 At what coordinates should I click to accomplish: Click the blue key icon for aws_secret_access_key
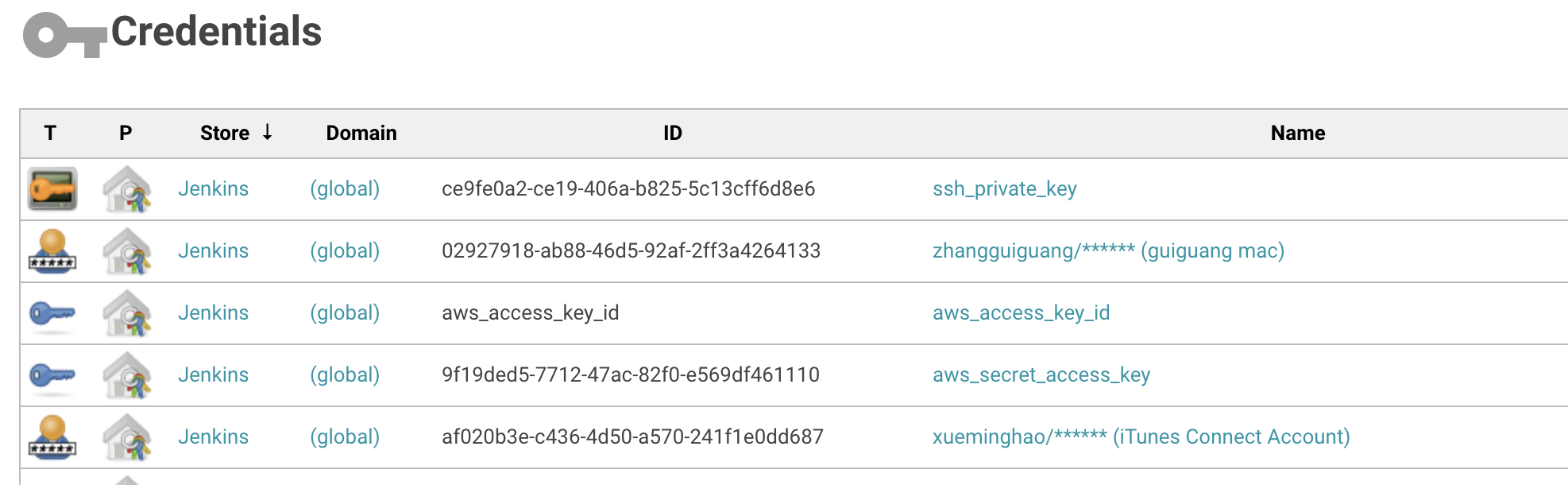point(52,375)
